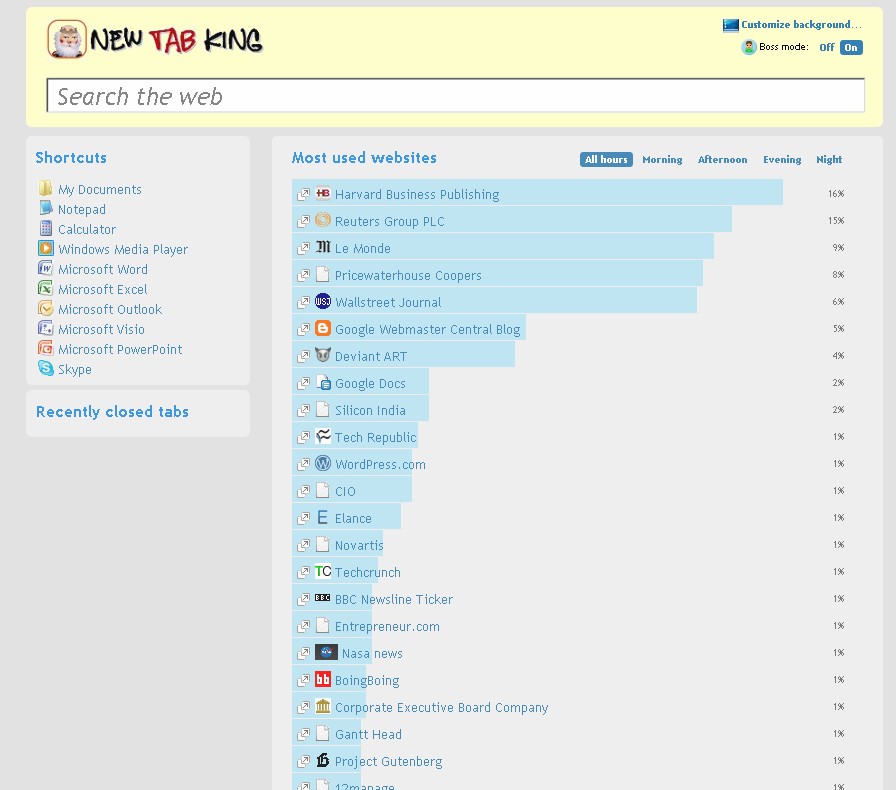Open My Documents folder icon

pos(45,189)
